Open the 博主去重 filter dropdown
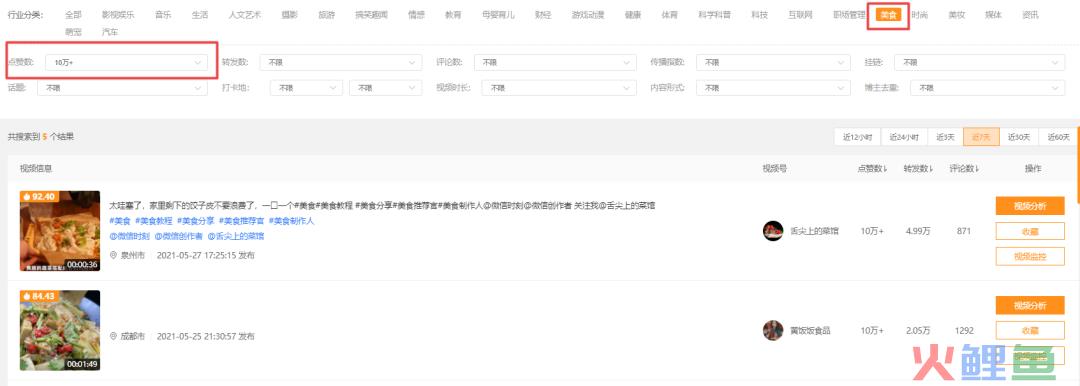 click(x=988, y=88)
